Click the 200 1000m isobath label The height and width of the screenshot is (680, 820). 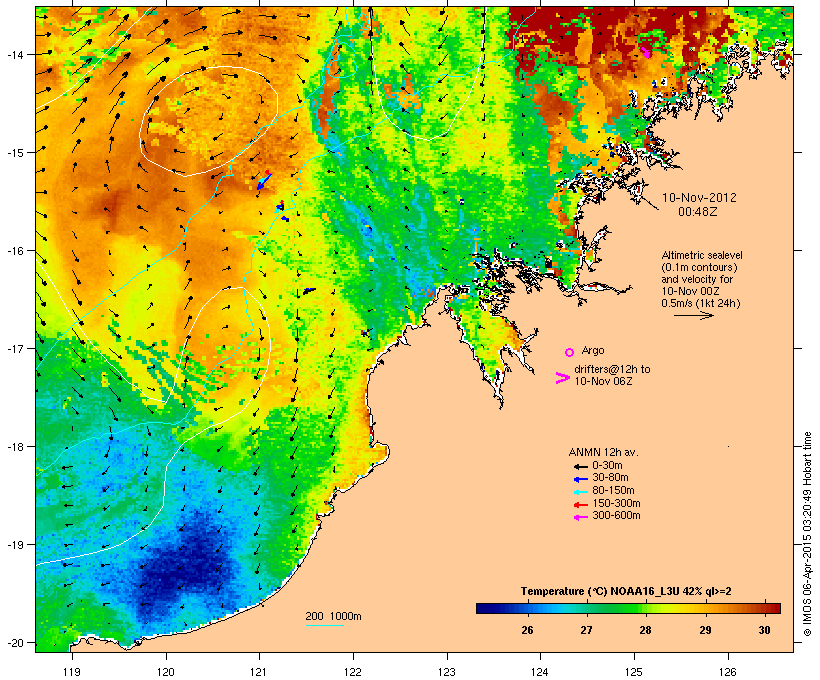(333, 616)
